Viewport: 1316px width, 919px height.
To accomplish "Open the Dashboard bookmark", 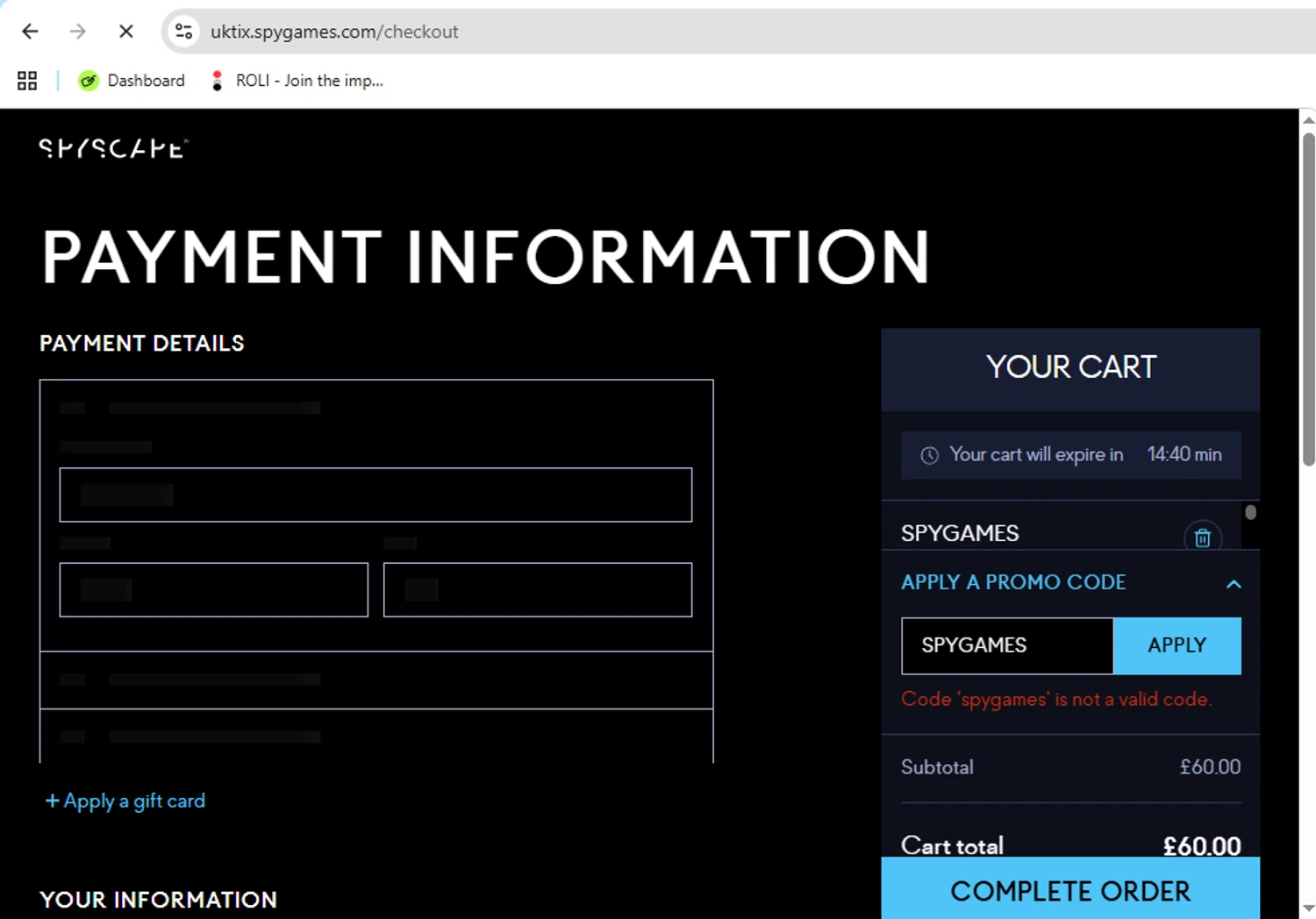I will pyautogui.click(x=132, y=81).
